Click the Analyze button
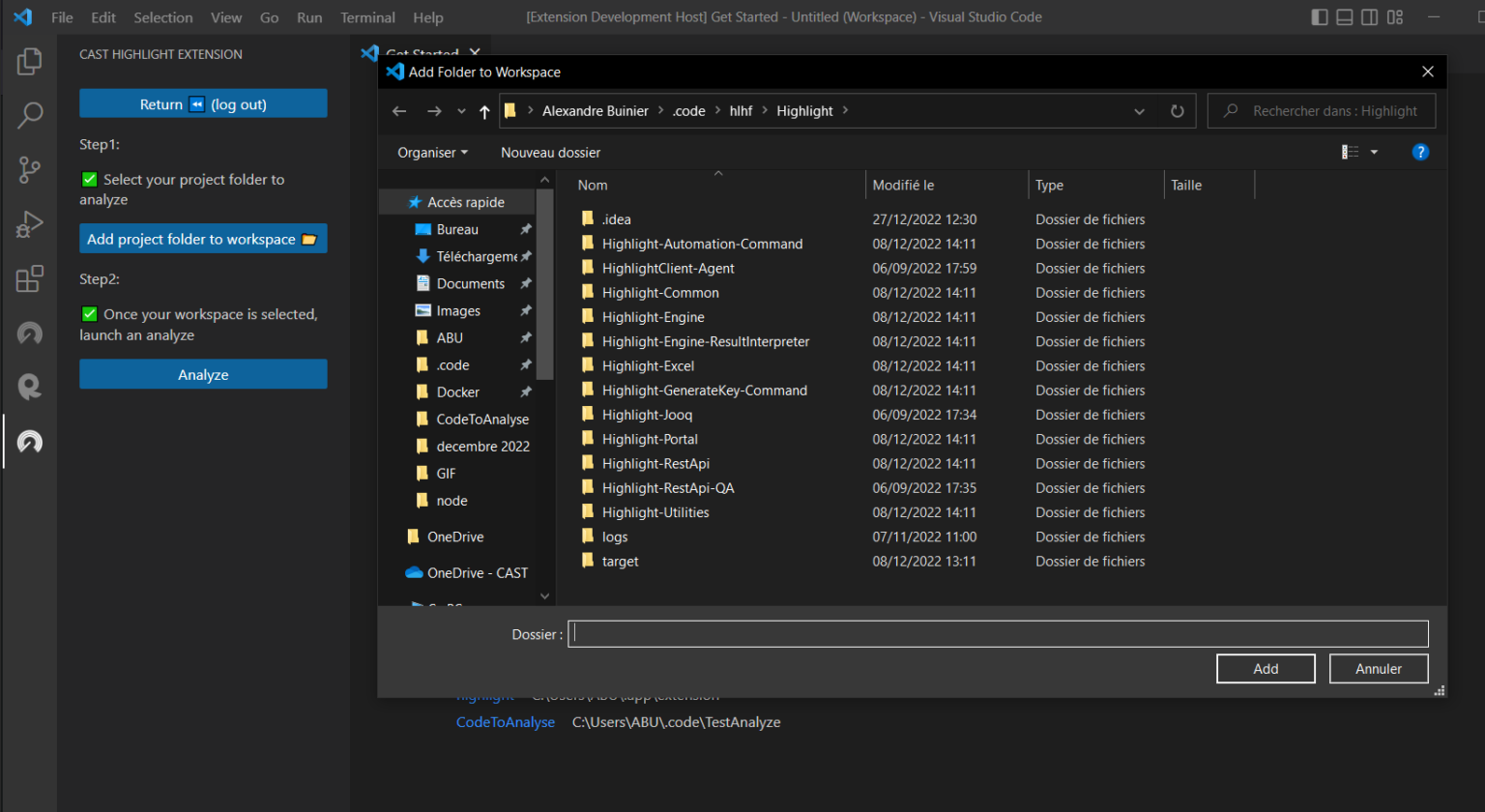This screenshot has width=1485, height=812. (x=203, y=374)
